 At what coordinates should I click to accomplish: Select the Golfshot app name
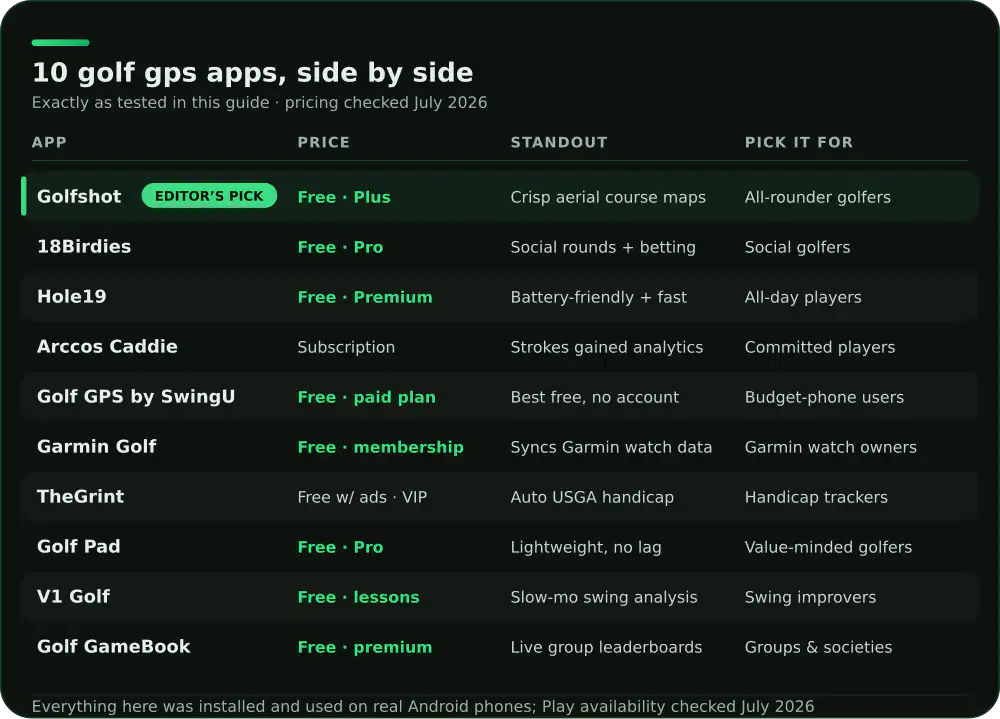click(79, 196)
